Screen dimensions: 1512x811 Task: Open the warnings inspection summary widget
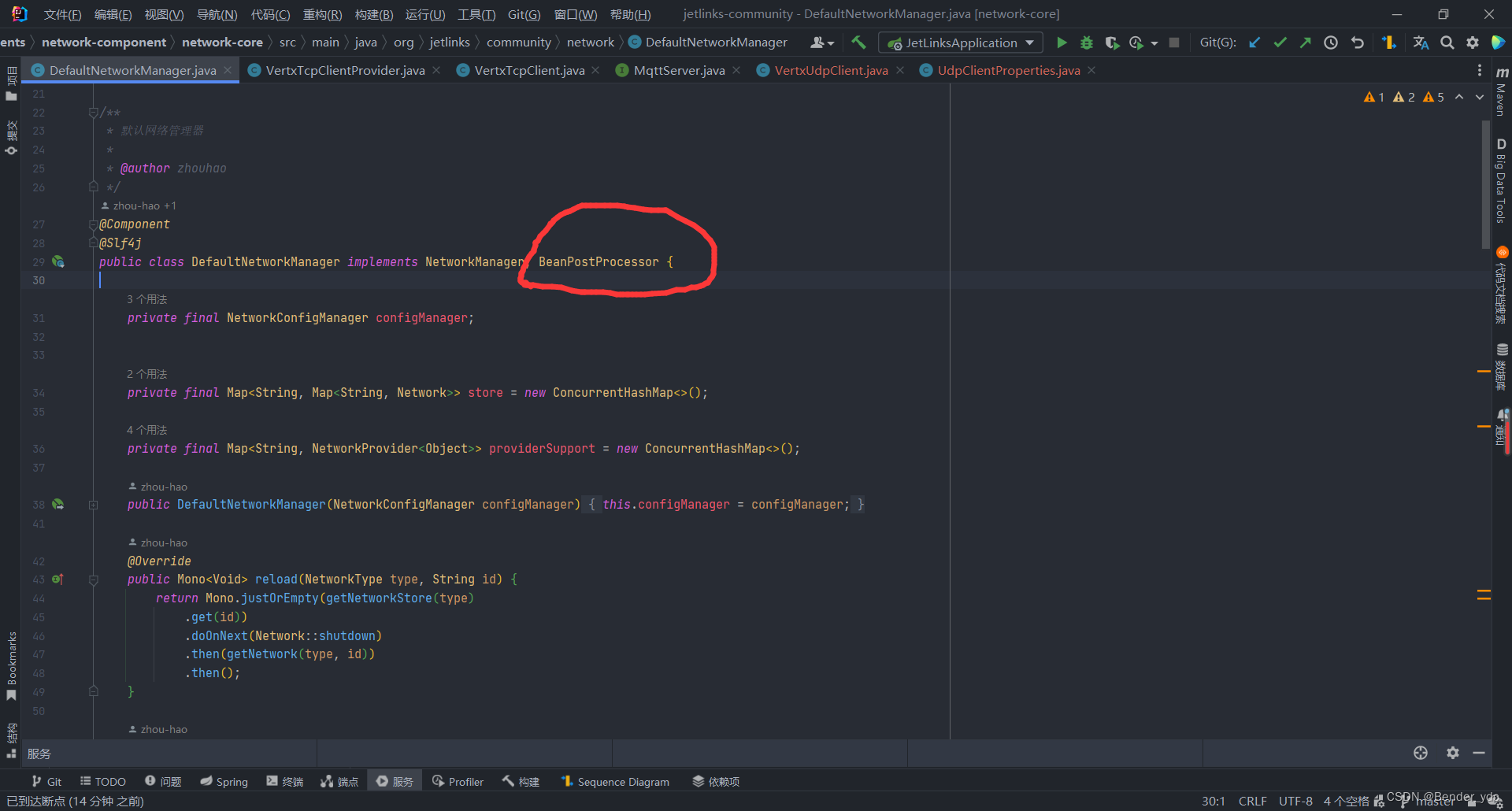coord(1403,97)
